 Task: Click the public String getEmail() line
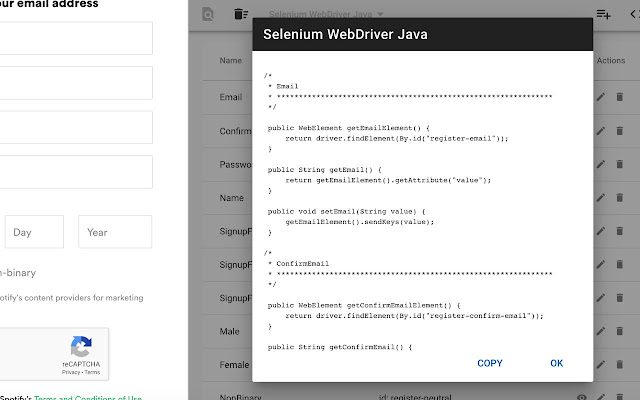point(324,169)
